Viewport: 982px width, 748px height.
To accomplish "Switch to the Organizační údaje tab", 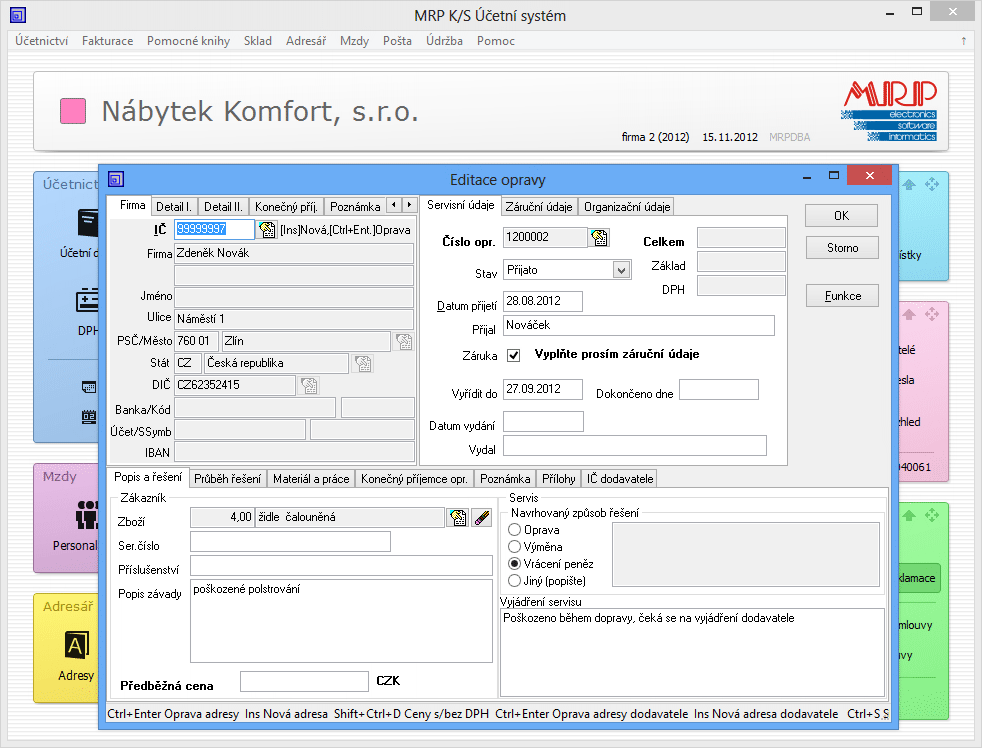I will [627, 207].
